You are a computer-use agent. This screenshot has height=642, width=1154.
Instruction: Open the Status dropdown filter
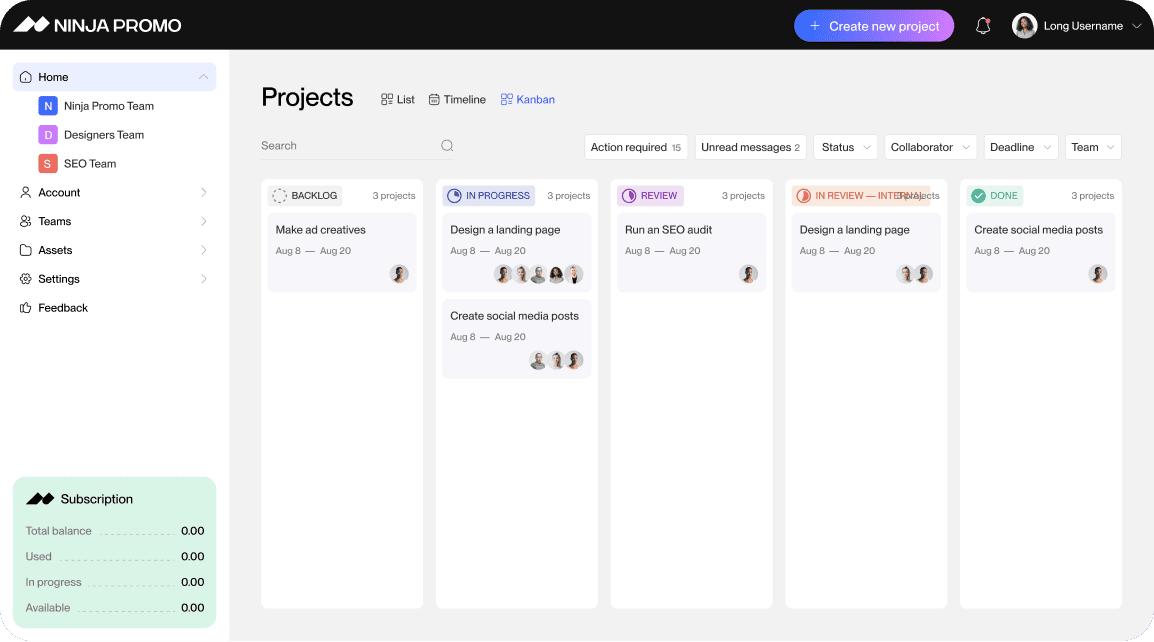click(x=845, y=147)
